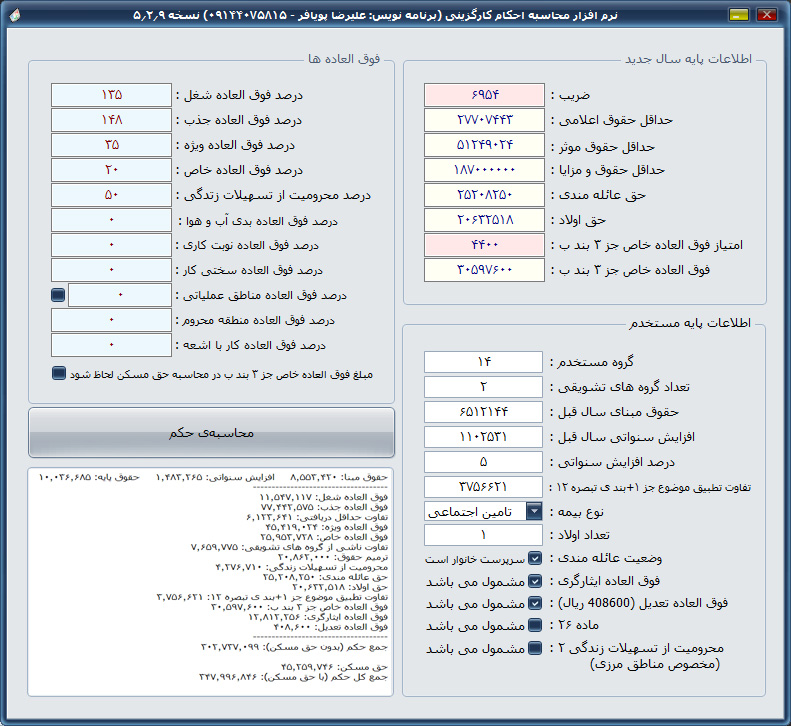
Task: Click the حداقل حقوق موثر field
Action: tap(484, 145)
